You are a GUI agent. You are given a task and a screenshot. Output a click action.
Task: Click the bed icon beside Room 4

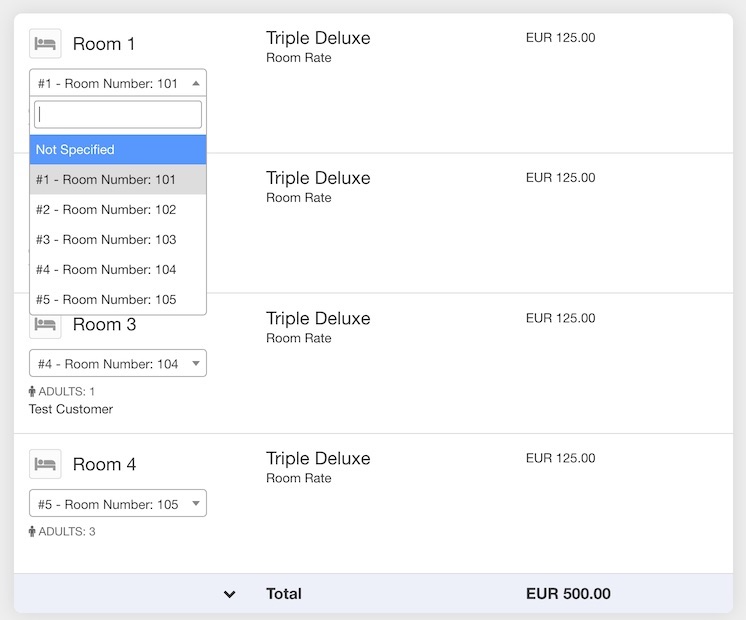(x=45, y=464)
